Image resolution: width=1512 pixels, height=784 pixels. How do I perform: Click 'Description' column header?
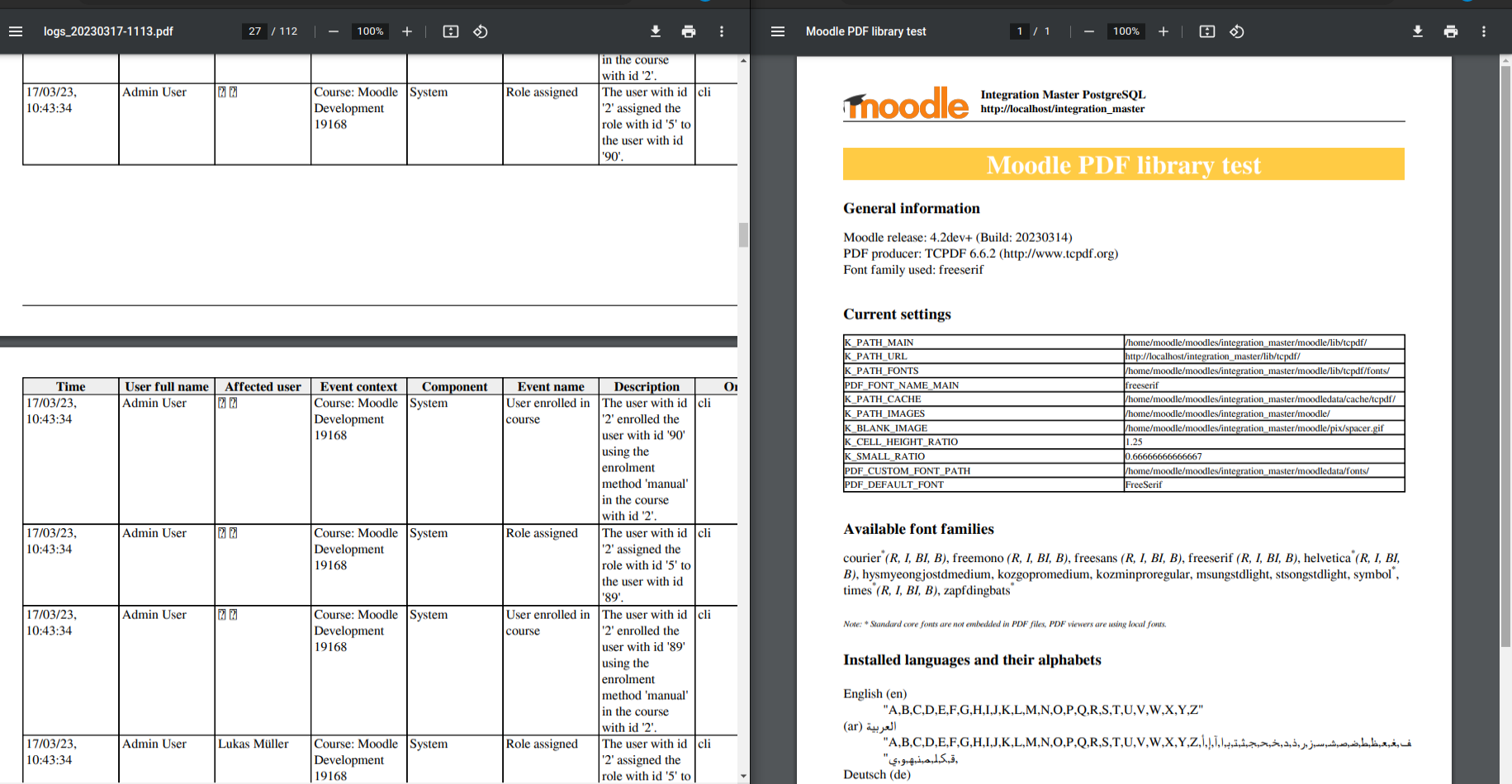point(647,386)
